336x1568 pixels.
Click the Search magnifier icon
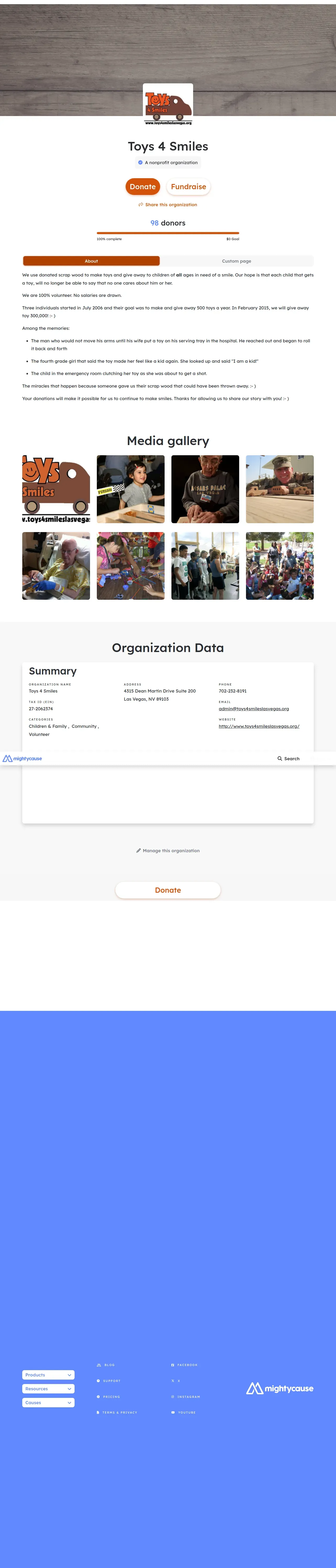tap(280, 758)
